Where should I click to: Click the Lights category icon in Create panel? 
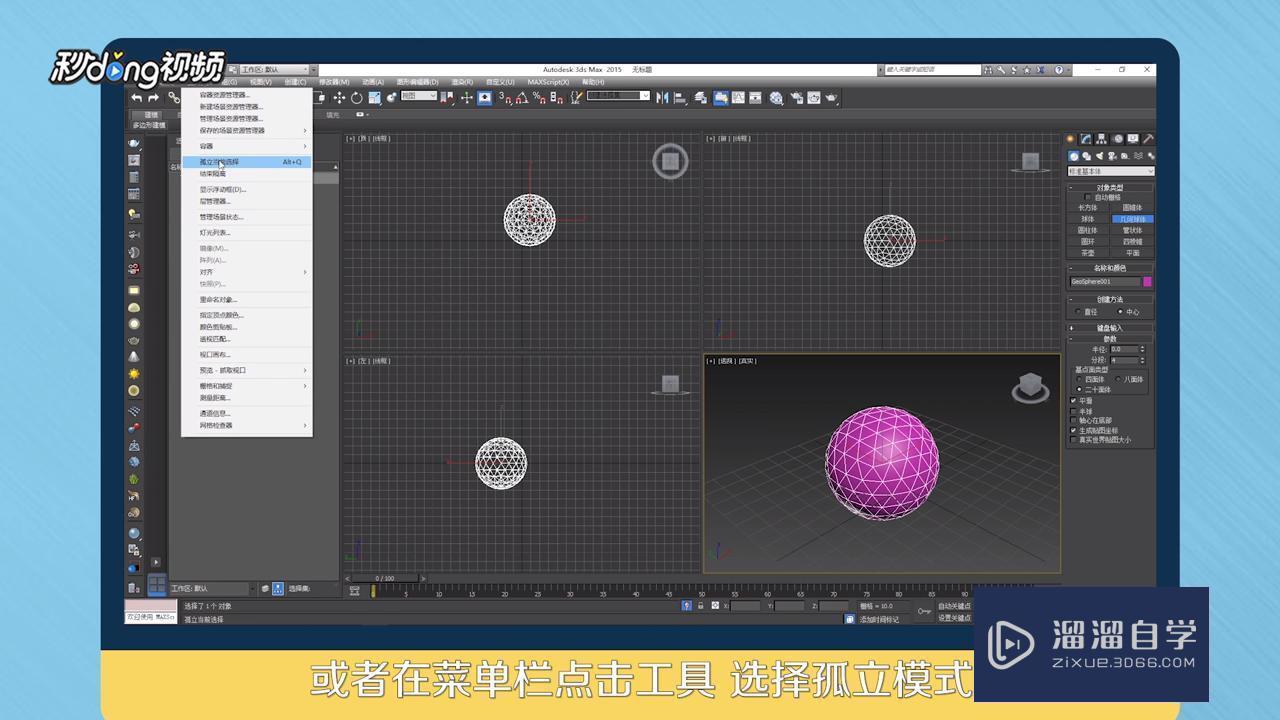[x=1100, y=155]
